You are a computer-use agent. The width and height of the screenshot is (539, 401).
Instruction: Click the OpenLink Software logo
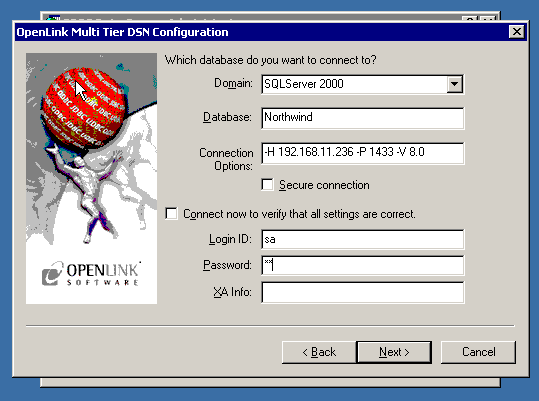pyautogui.click(x=91, y=274)
